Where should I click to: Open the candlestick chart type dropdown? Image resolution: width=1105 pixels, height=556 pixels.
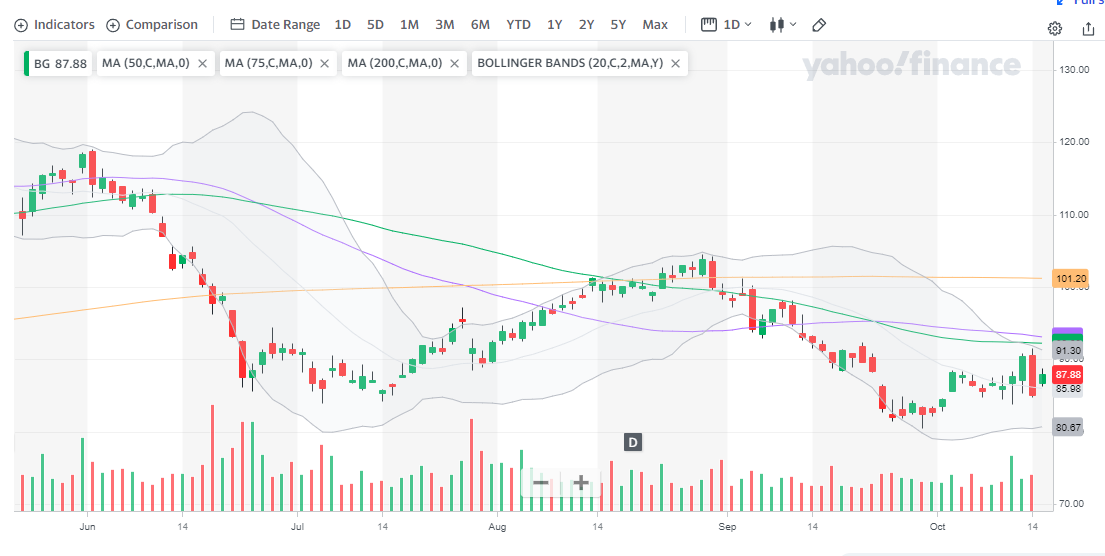pyautogui.click(x=782, y=24)
